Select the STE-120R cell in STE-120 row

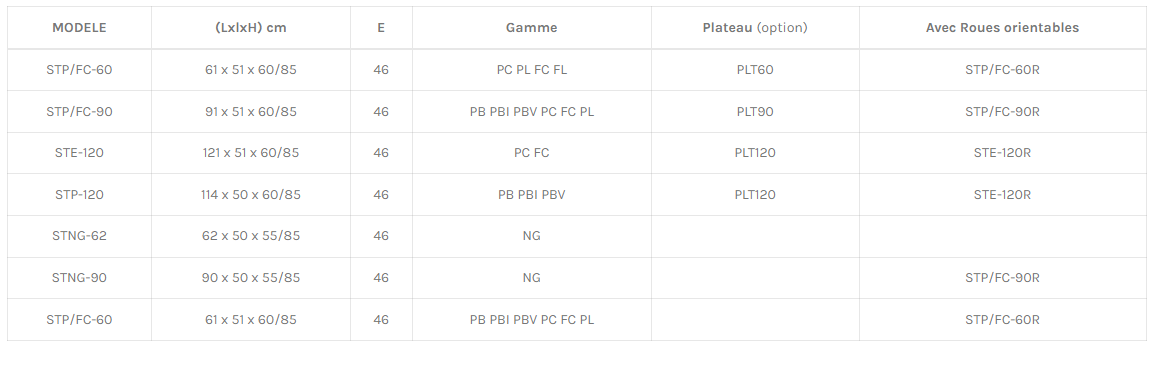click(1002, 153)
